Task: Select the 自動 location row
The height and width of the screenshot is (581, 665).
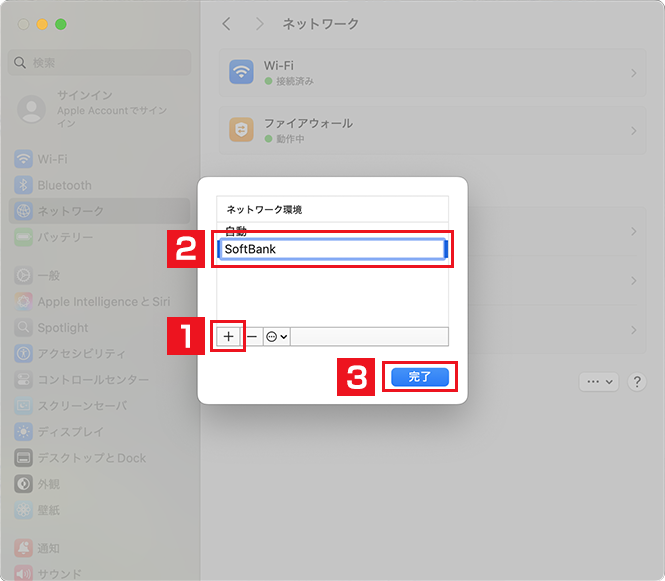Action: (x=332, y=231)
